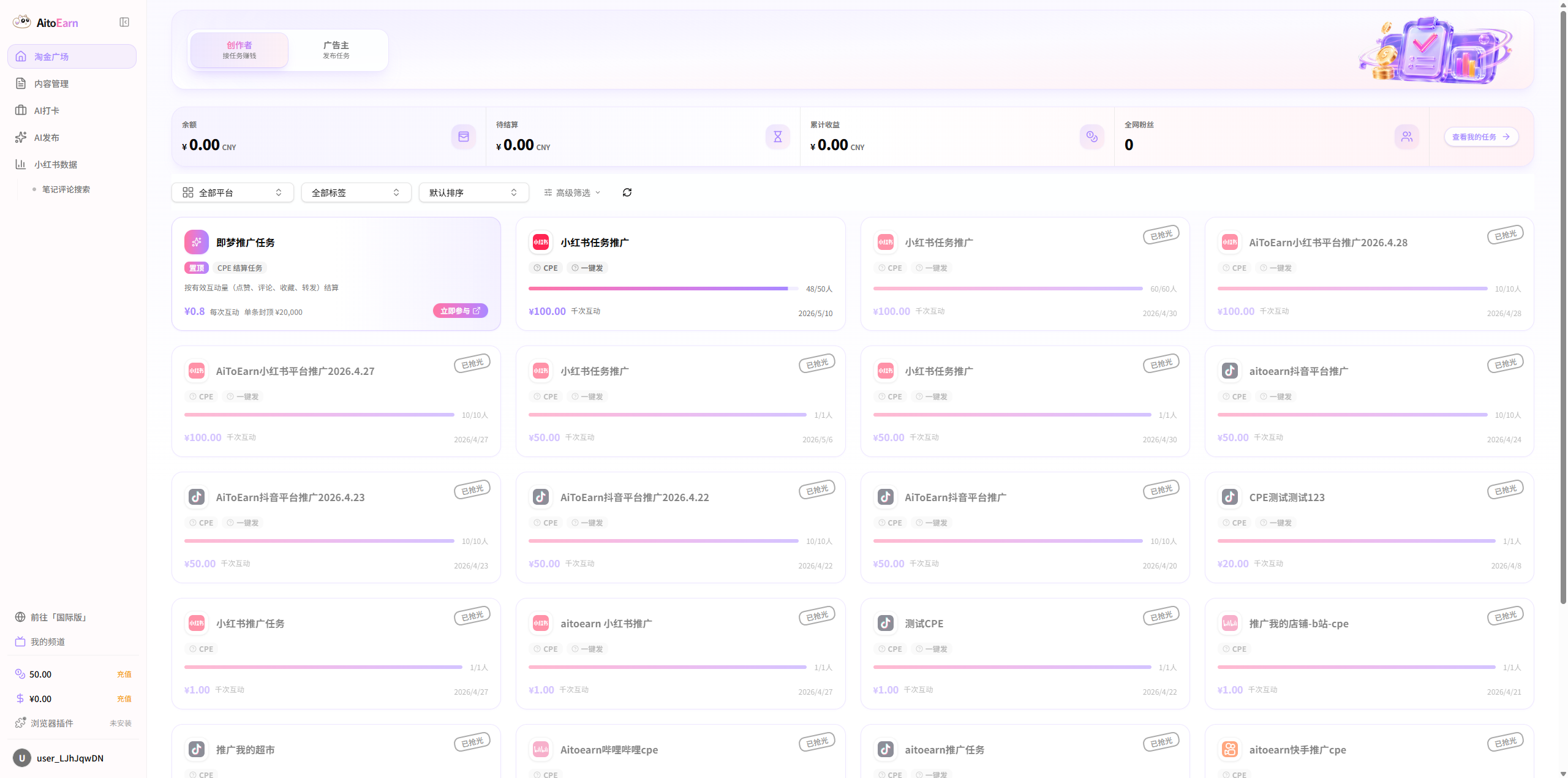Click the 2026/5/10 deadline date
The image size is (1568, 778).
(815, 313)
